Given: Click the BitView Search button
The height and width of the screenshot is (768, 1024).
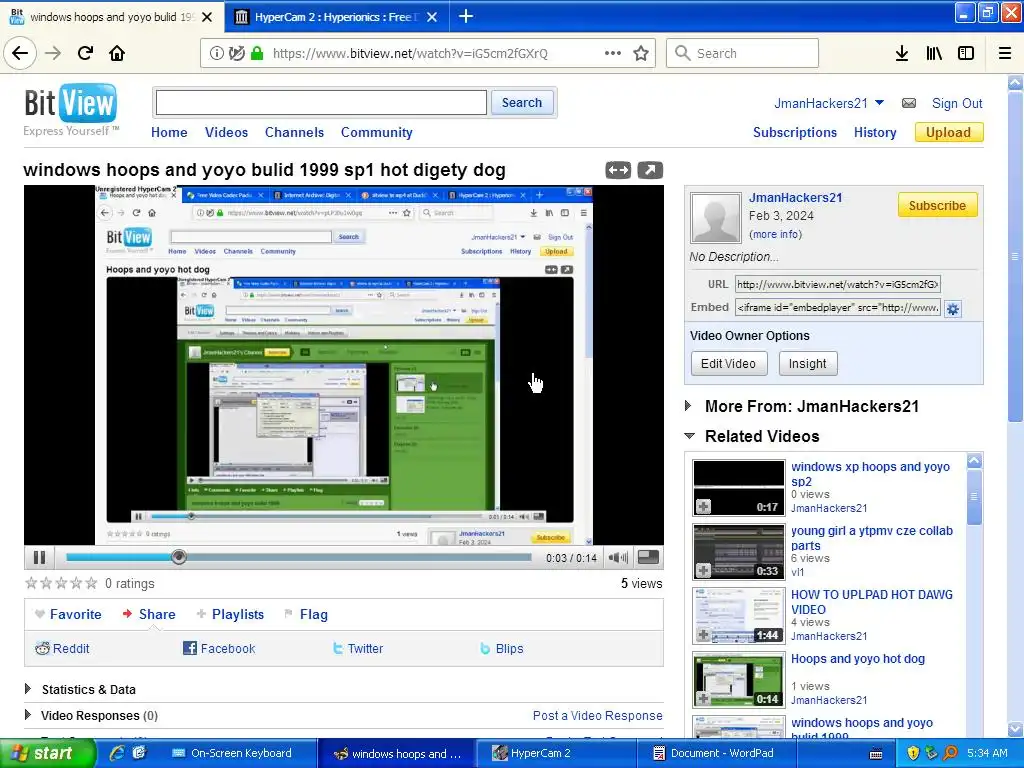Looking at the screenshot, I should point(522,103).
